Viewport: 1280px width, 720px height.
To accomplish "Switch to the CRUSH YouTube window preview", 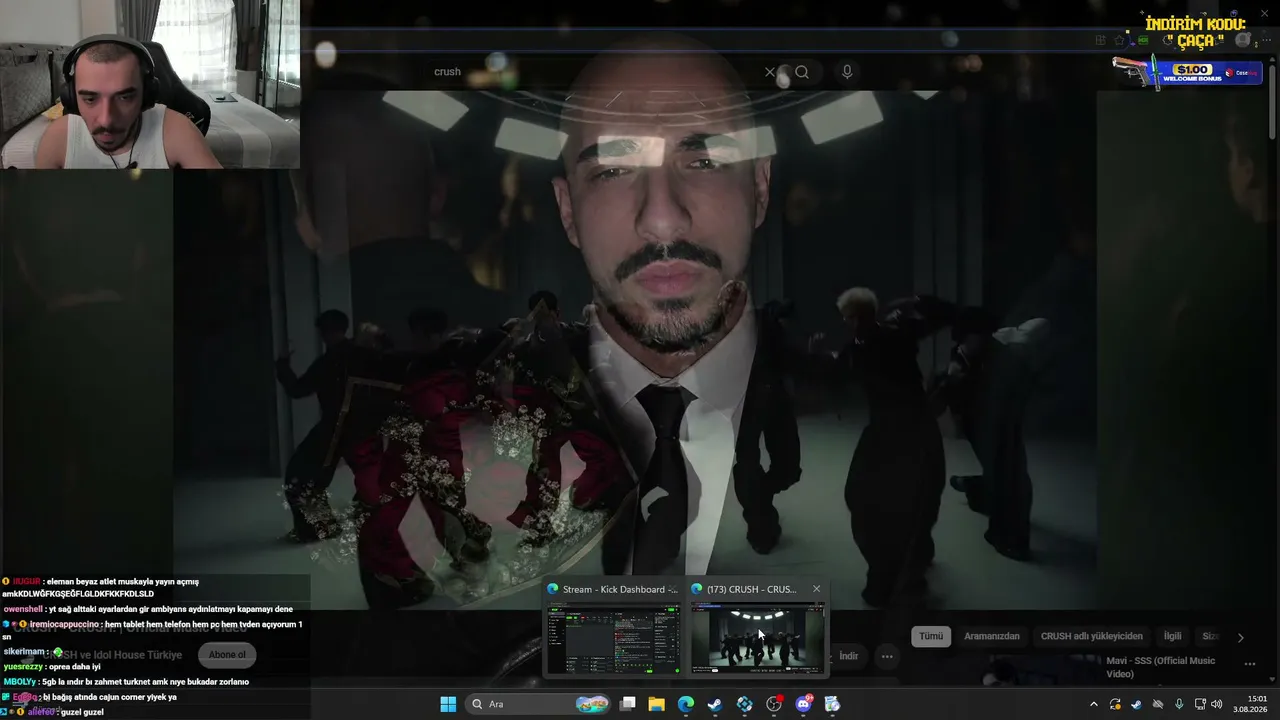I will 757,637.
